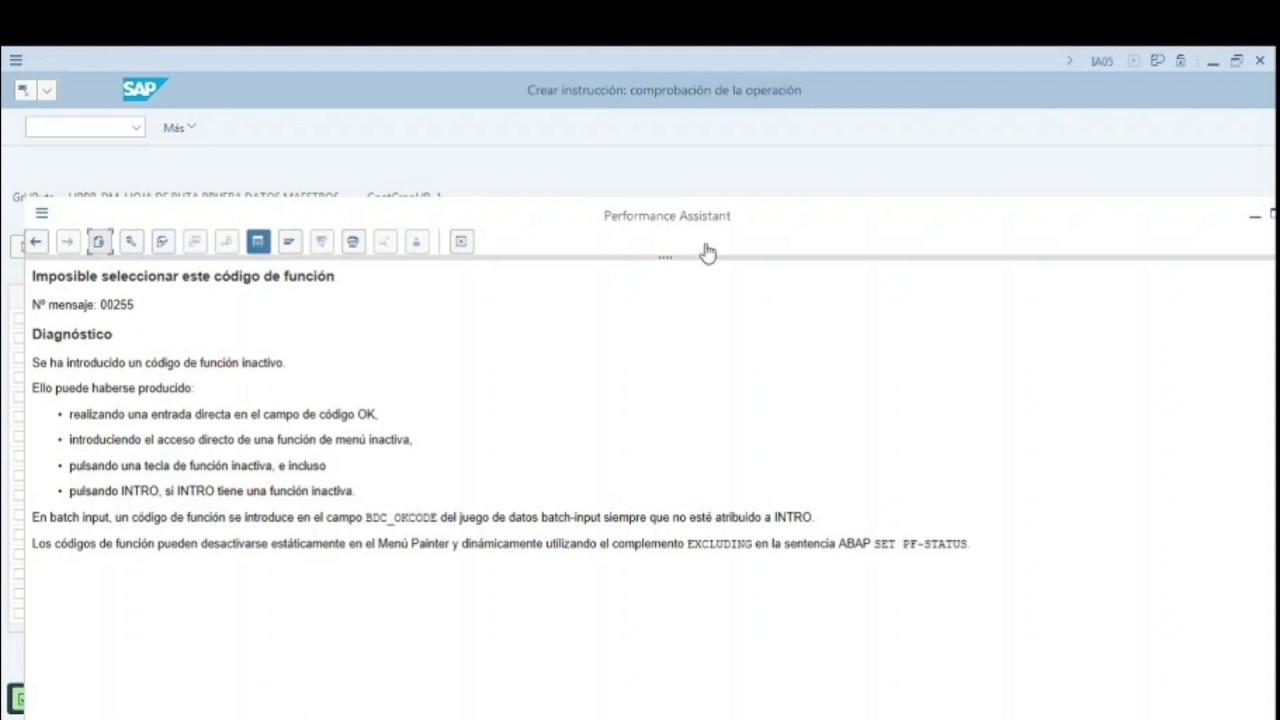Click the dimmed person icon in help toolbar
The image size is (1280, 720).
click(x=417, y=241)
